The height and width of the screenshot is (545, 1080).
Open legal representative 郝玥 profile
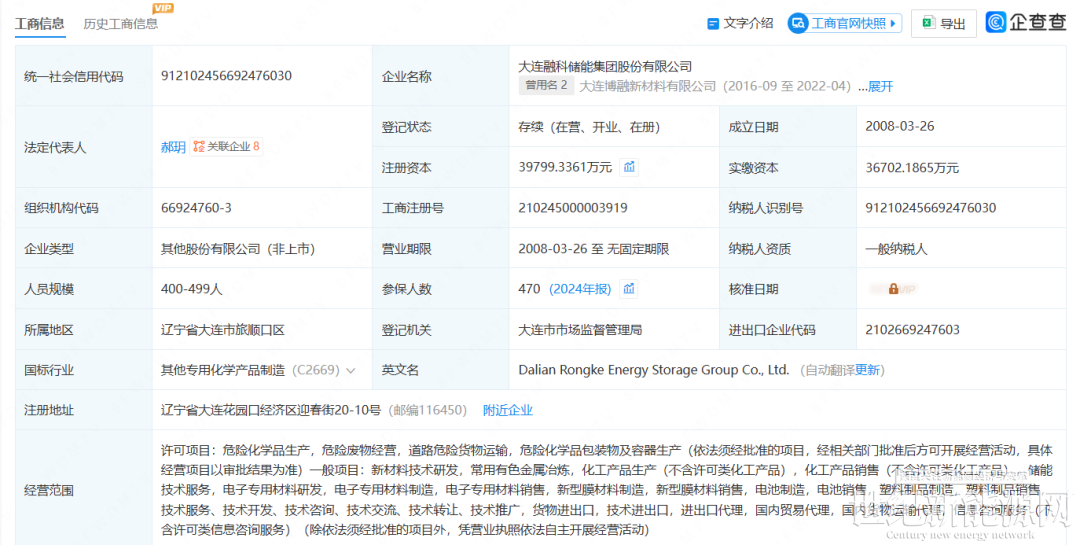pos(173,147)
